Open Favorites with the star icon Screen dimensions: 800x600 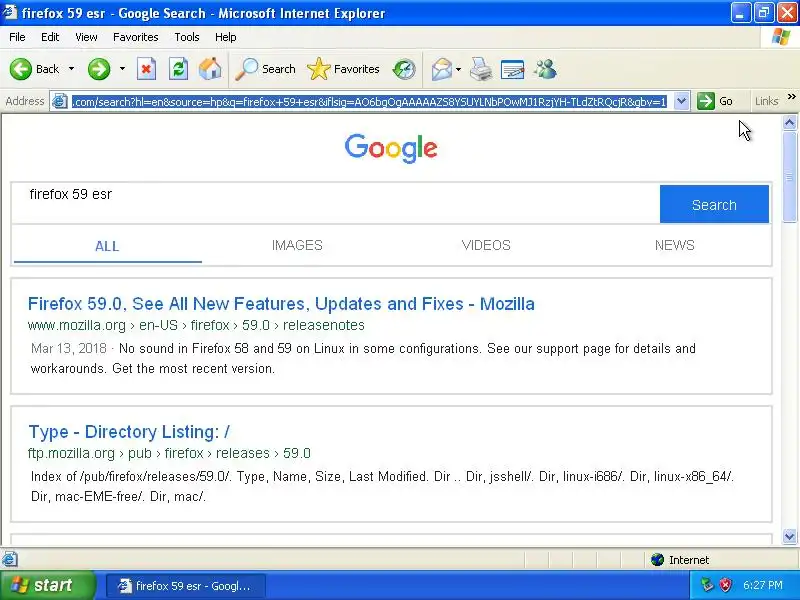(x=319, y=69)
